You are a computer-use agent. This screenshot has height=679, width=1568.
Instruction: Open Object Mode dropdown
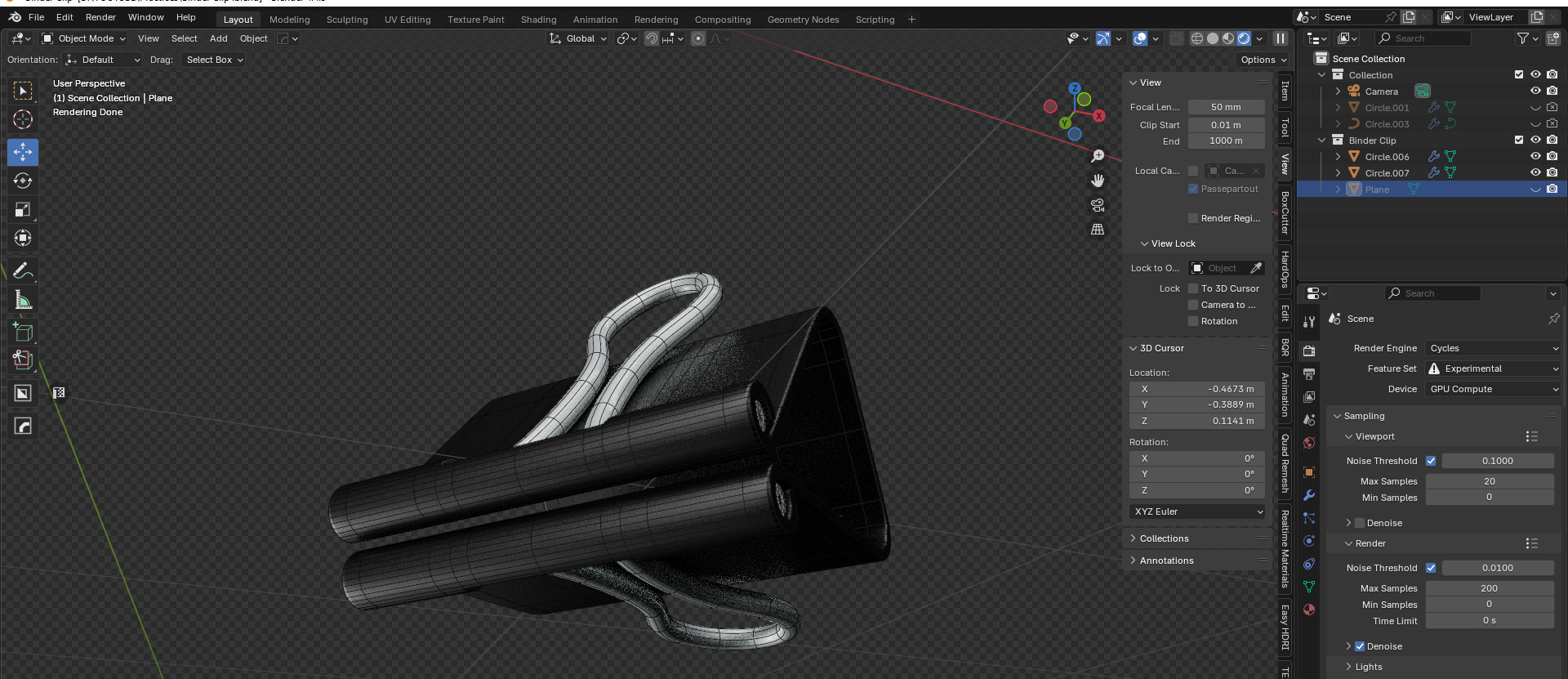click(83, 38)
